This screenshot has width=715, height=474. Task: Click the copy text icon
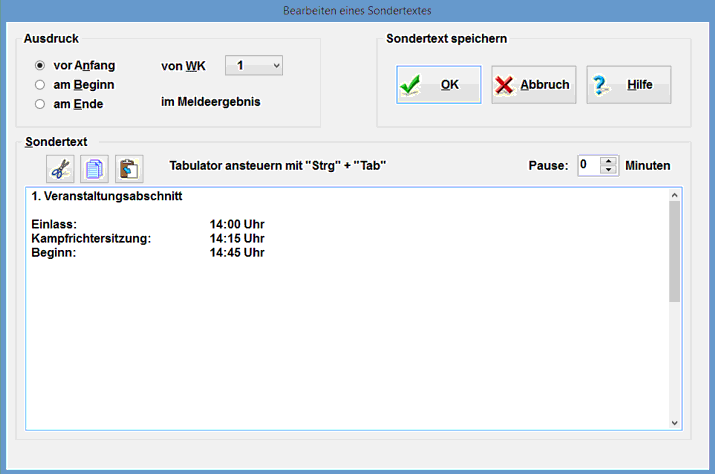click(95, 168)
